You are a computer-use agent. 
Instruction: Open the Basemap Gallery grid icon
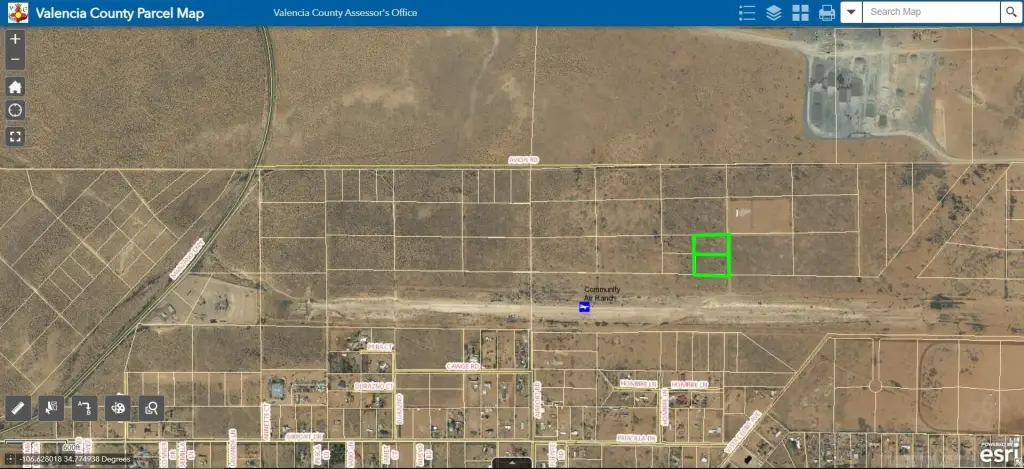800,13
